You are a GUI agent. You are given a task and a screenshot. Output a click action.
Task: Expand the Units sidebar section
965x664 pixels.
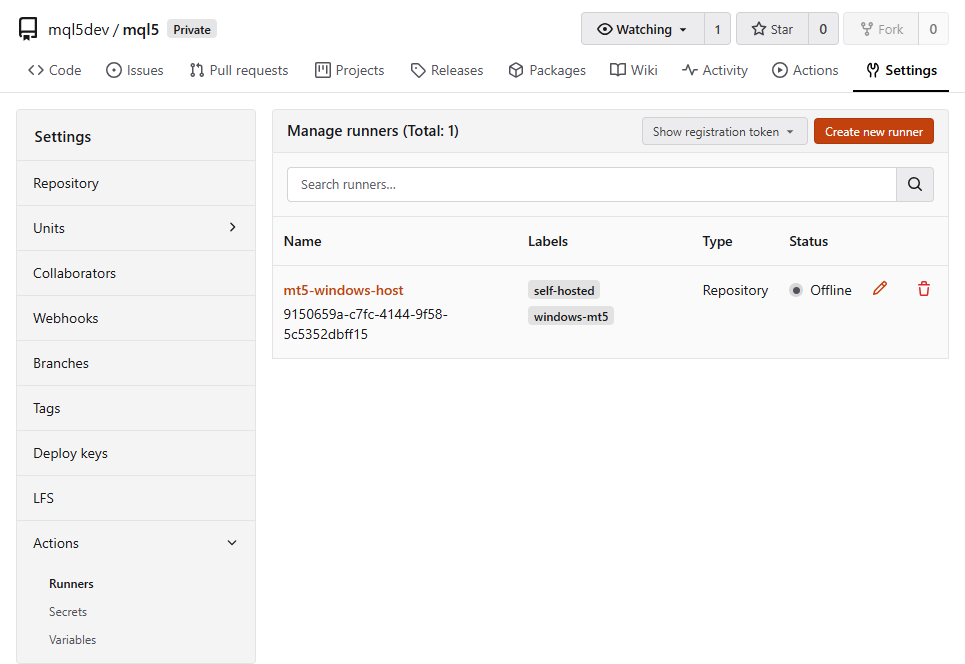(136, 228)
